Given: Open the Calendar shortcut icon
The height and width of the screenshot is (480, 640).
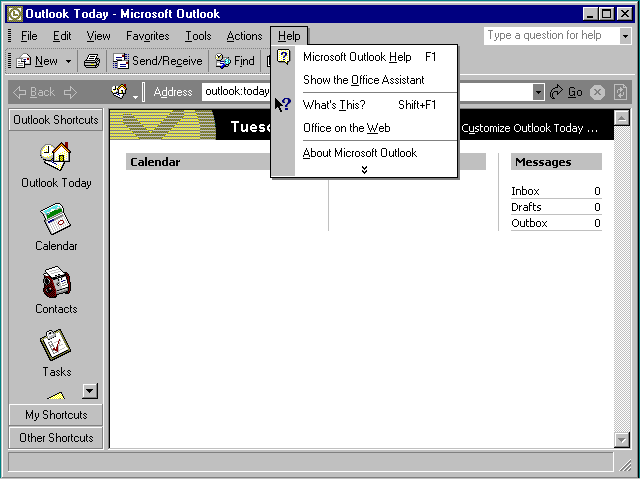Looking at the screenshot, I should click(56, 219).
